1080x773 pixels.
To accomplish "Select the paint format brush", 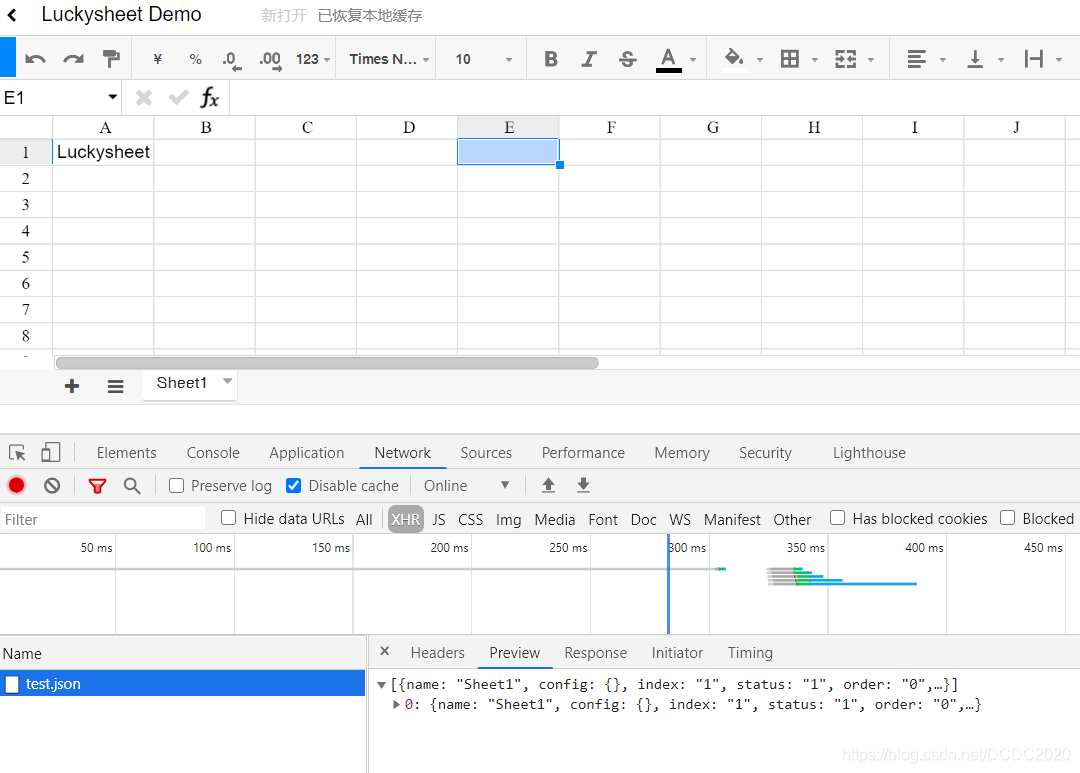I will tap(110, 59).
